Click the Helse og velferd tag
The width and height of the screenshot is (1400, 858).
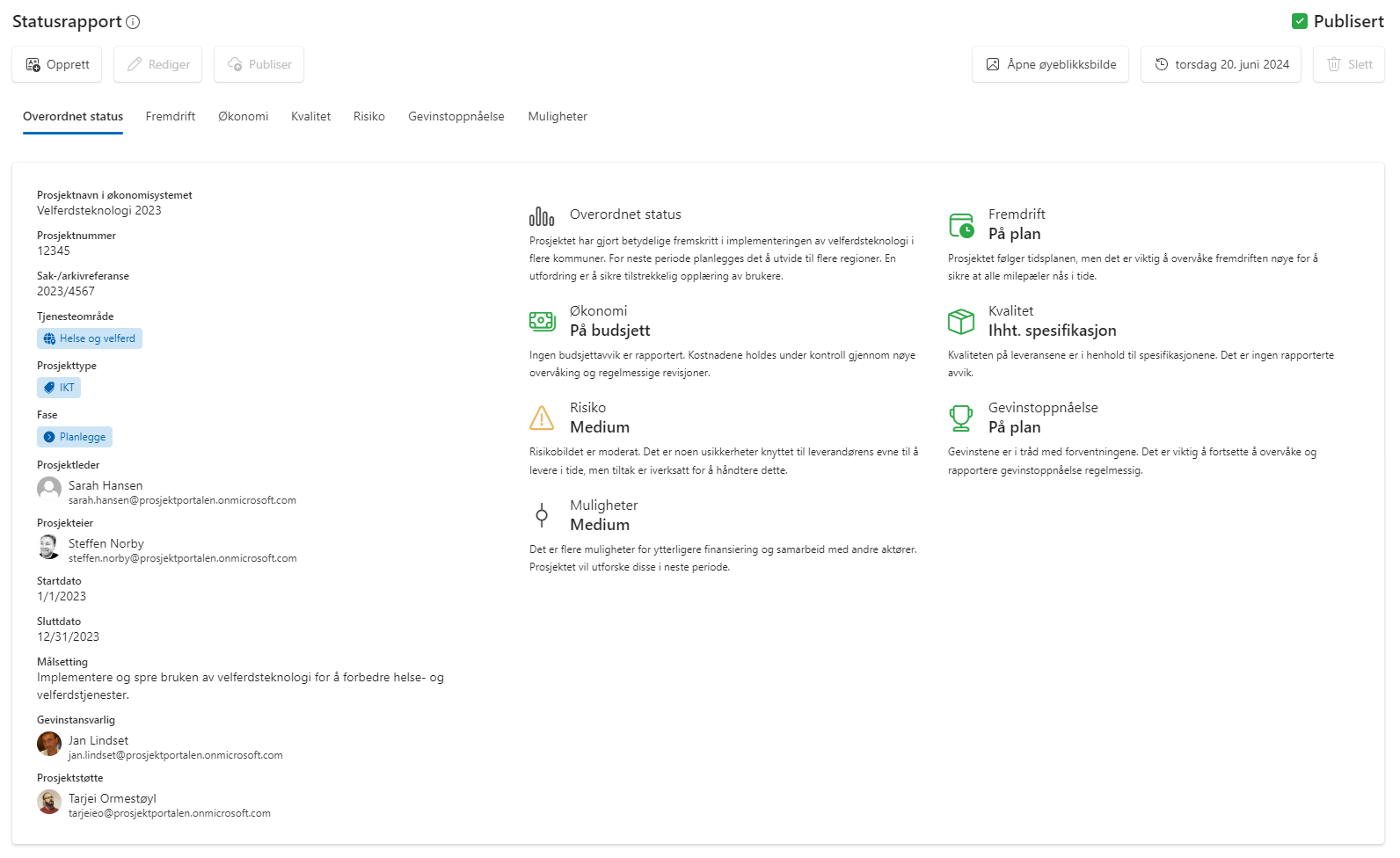[x=90, y=338]
